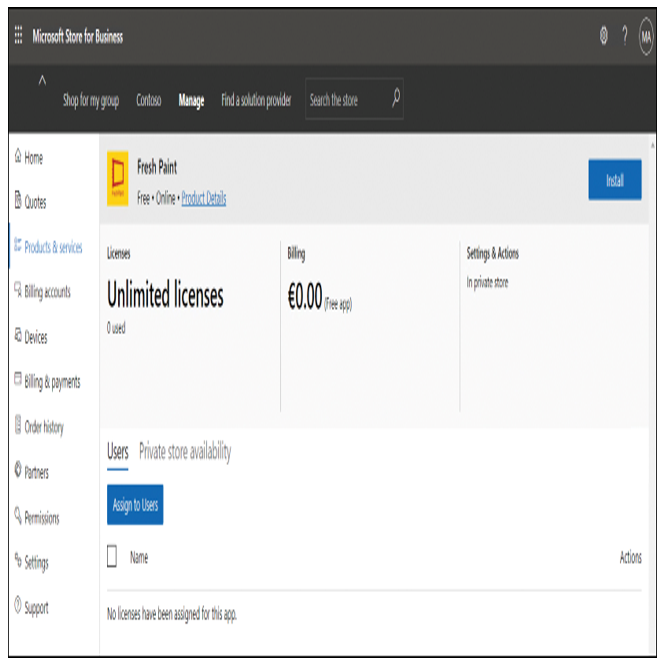The height and width of the screenshot is (665, 664).
Task: Click the Permissions key icon
Action: click(x=18, y=515)
